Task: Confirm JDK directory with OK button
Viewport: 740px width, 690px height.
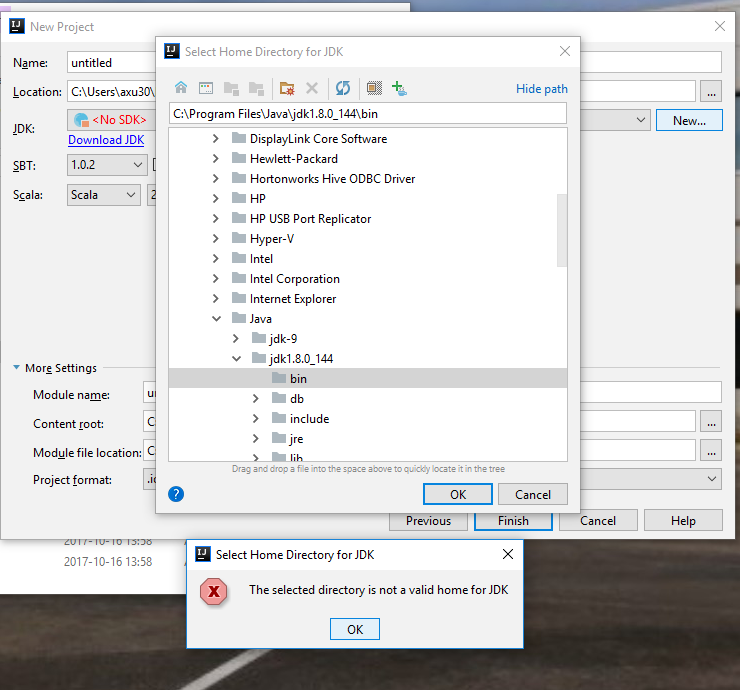Action: click(x=458, y=494)
